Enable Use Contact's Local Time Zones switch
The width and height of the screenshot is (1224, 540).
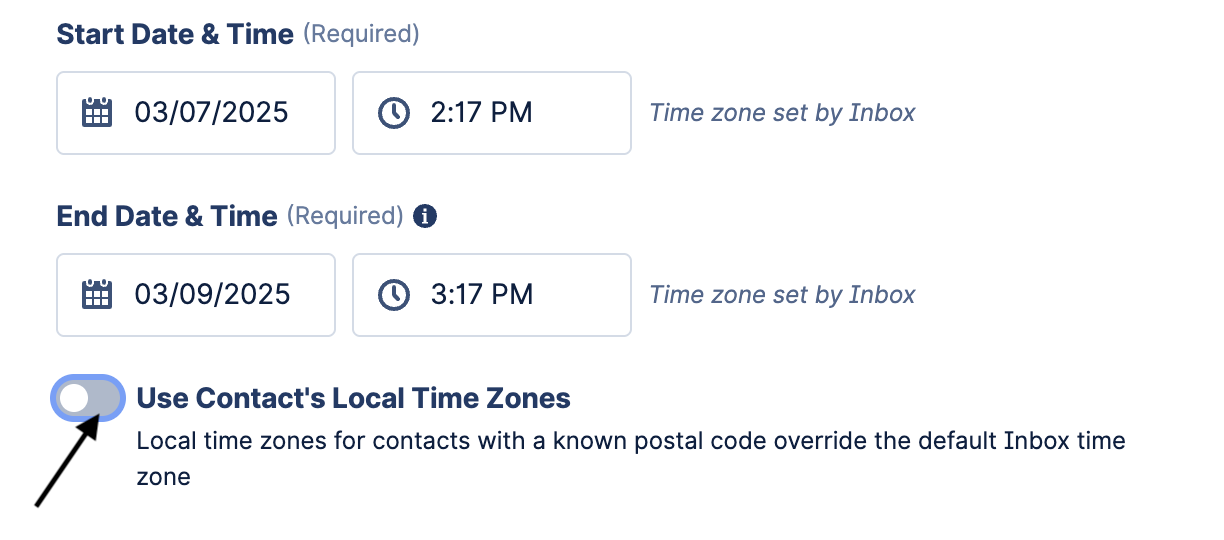(88, 399)
